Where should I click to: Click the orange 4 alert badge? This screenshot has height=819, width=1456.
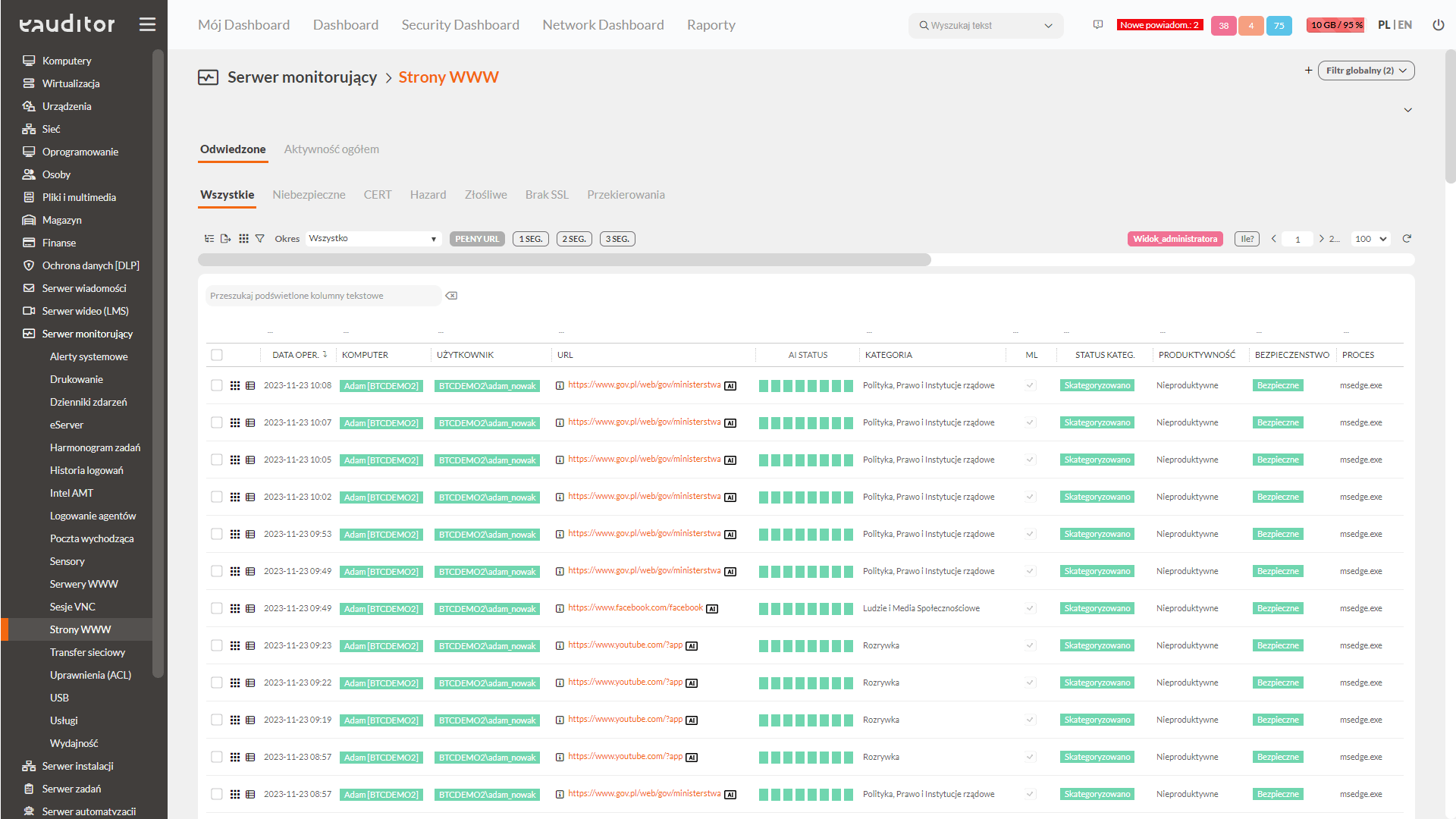1251,26
